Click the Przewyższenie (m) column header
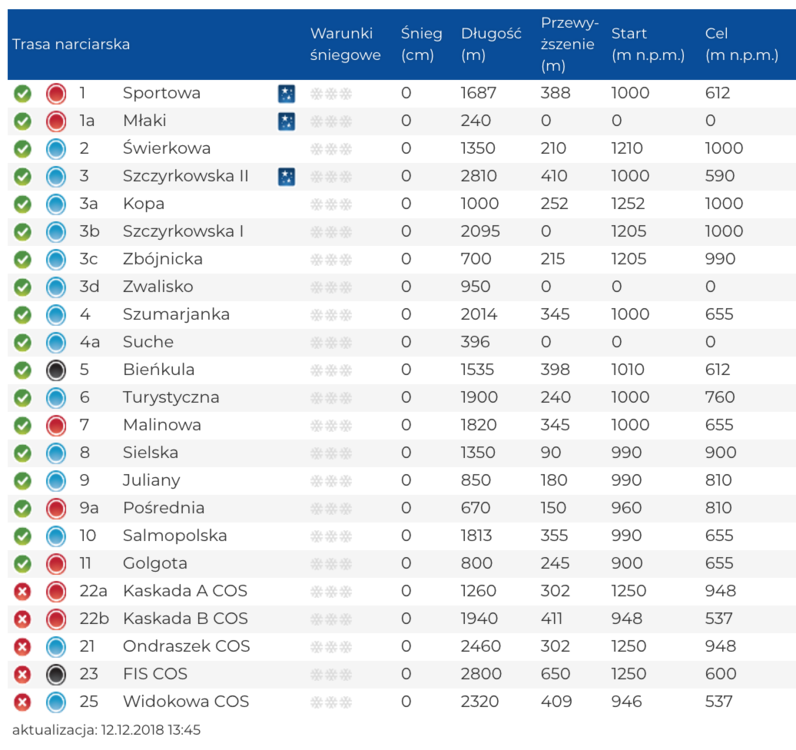Viewport: 796px width, 750px height. click(569, 44)
